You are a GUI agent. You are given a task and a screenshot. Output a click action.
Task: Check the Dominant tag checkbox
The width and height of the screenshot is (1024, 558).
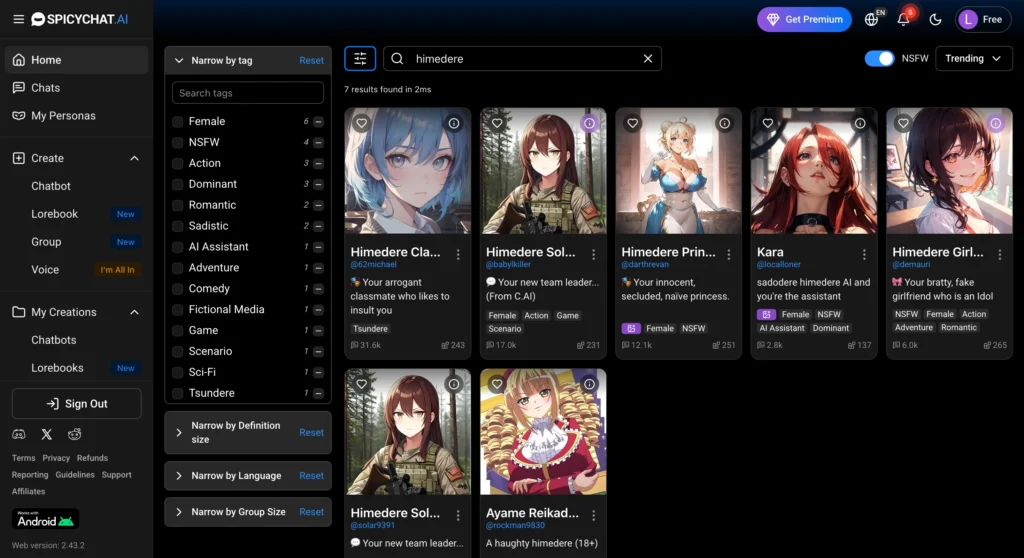click(x=178, y=184)
